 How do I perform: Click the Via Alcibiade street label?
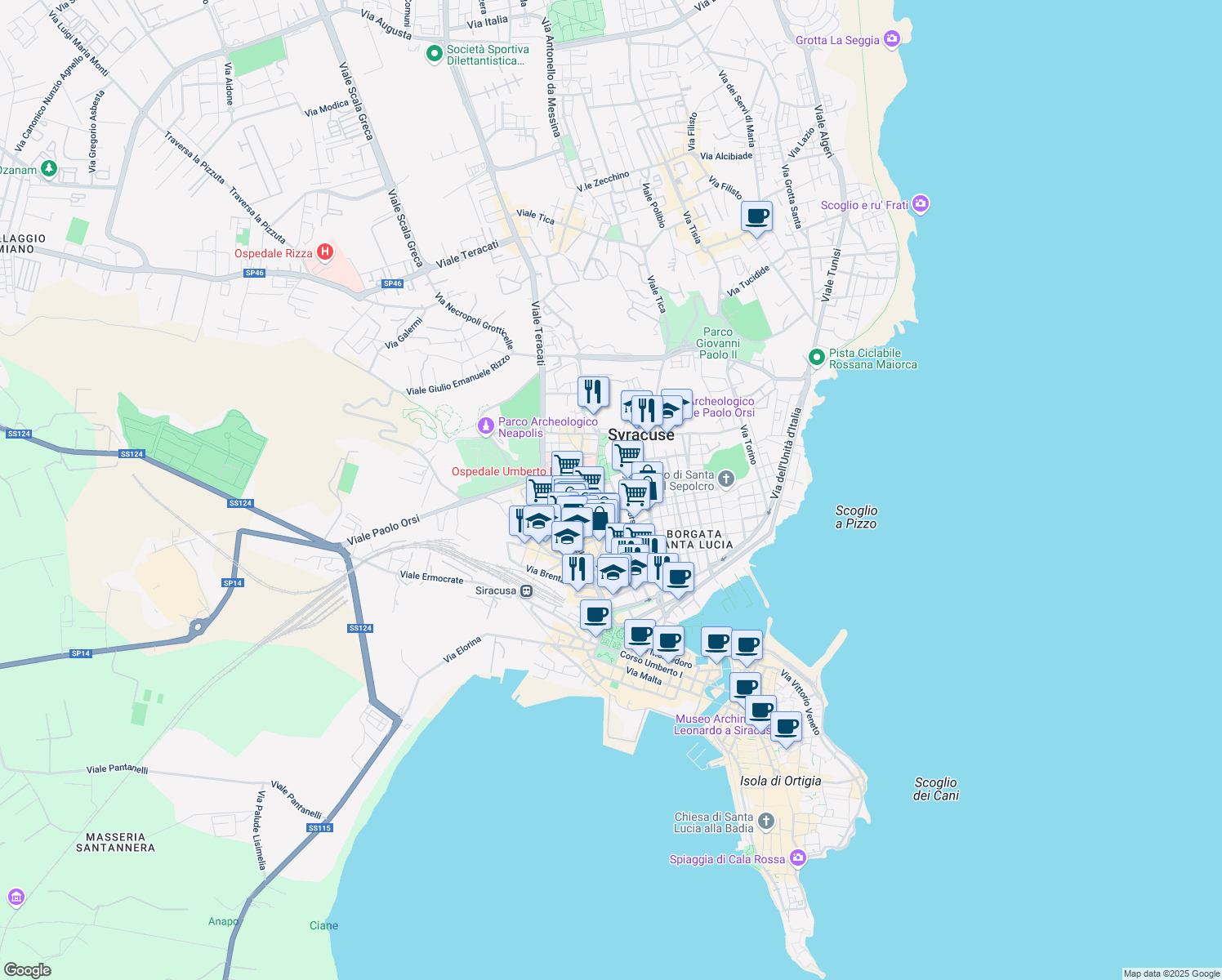pos(726,156)
